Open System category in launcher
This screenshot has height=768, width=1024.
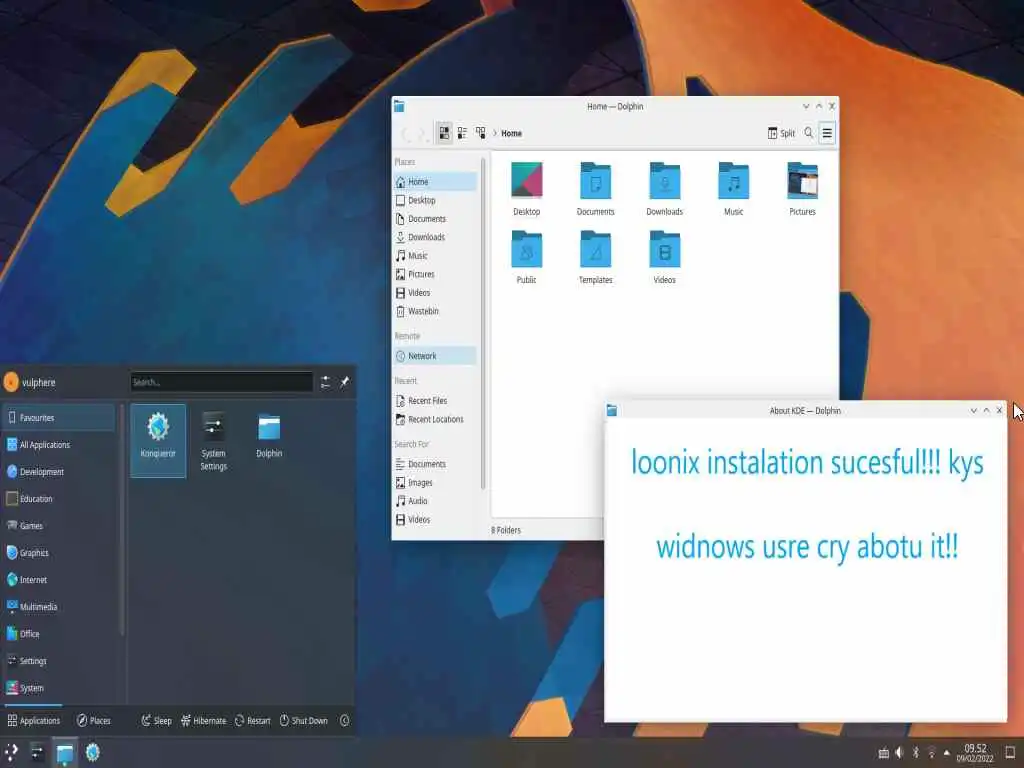click(59, 688)
